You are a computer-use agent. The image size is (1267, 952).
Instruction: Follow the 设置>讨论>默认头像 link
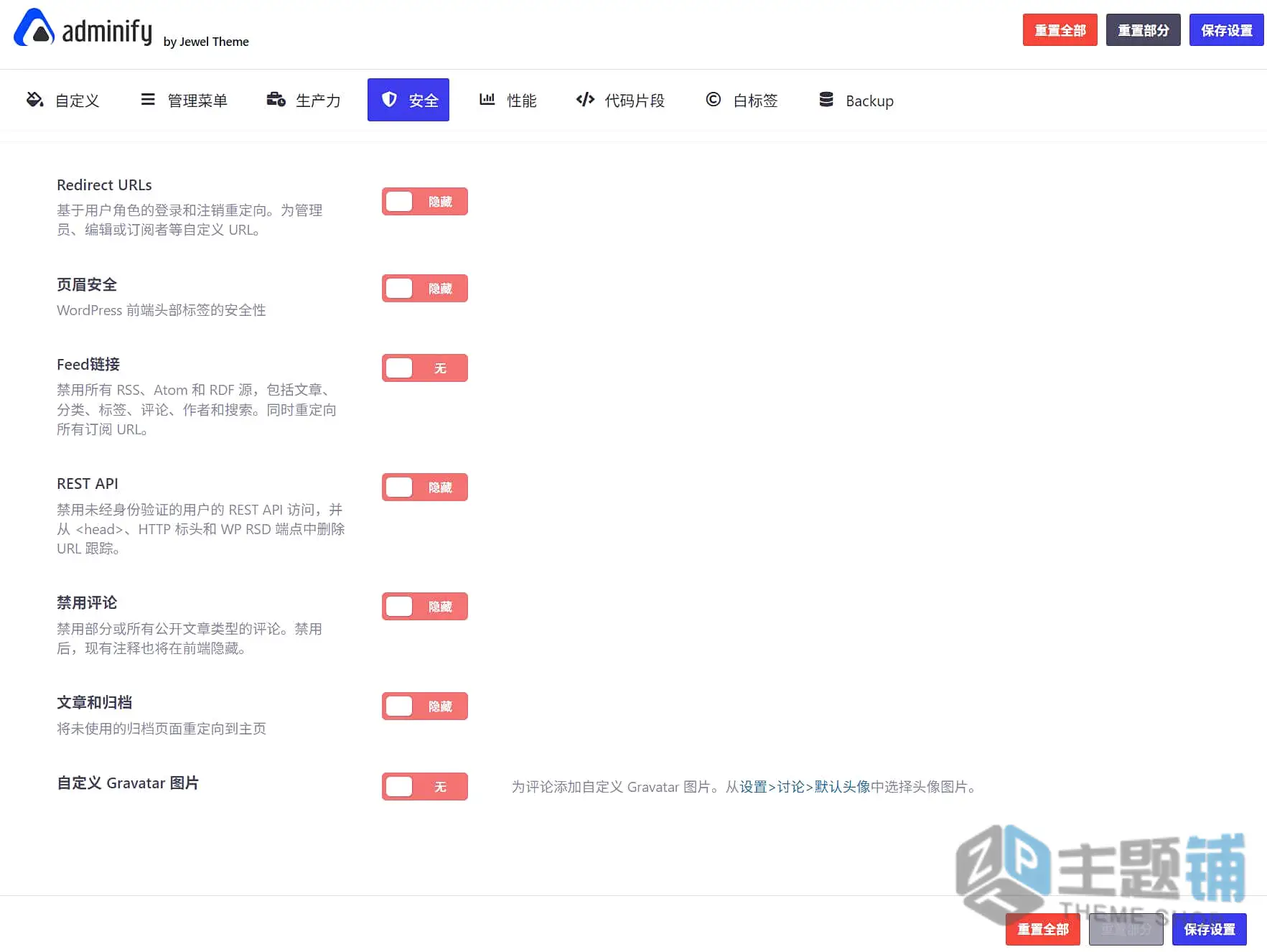point(805,787)
